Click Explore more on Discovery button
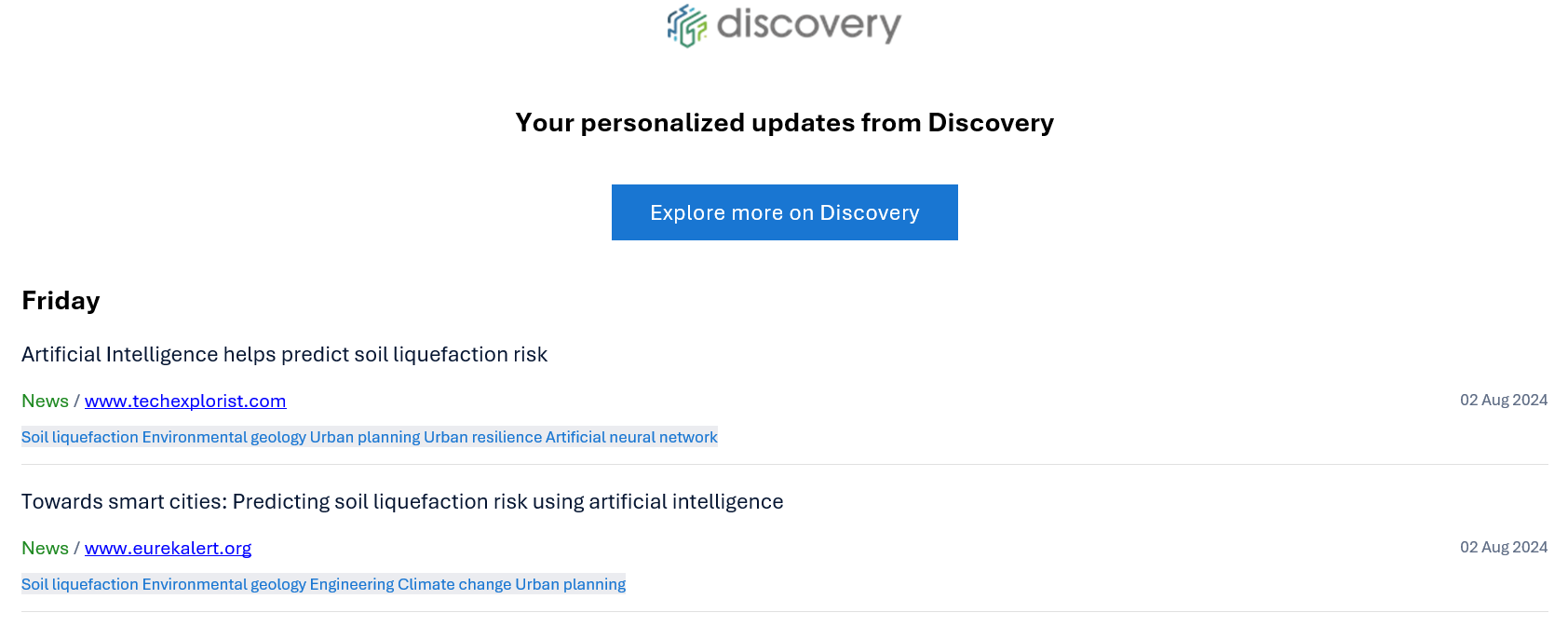This screenshot has width=1568, height=640. [x=784, y=212]
